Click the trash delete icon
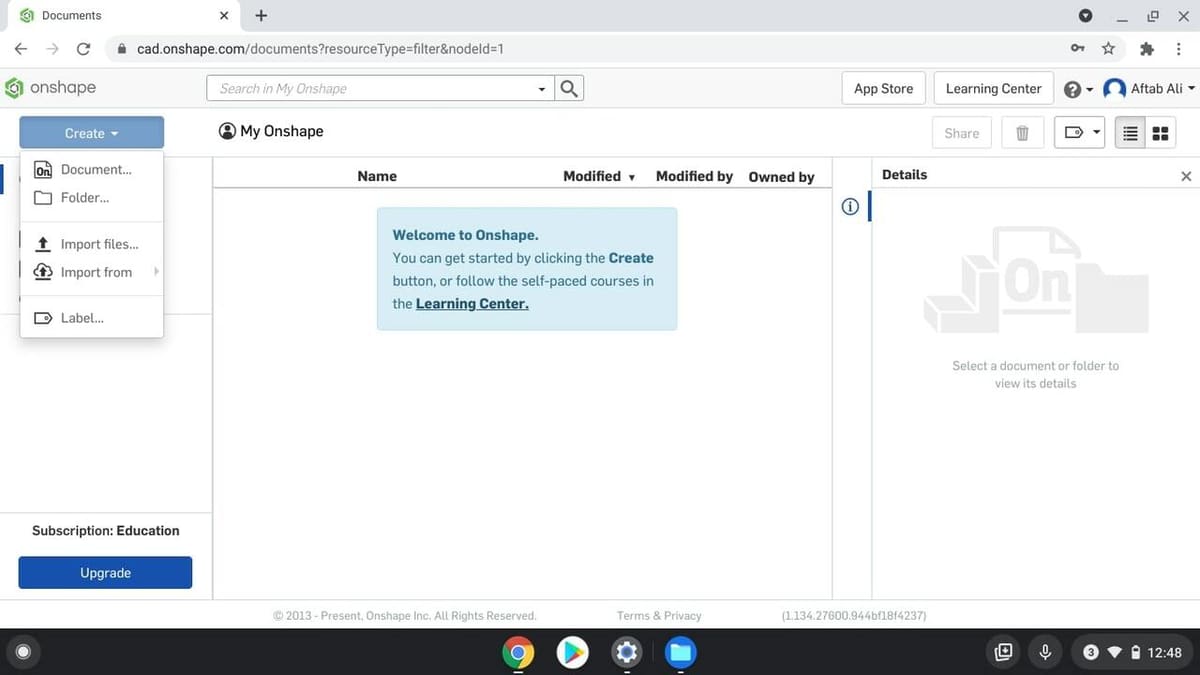The height and width of the screenshot is (675, 1200). pyautogui.click(x=1022, y=133)
